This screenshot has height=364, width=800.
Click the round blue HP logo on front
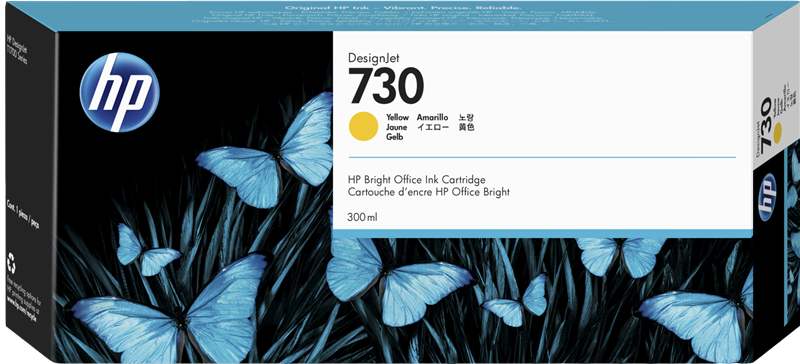[x=120, y=92]
